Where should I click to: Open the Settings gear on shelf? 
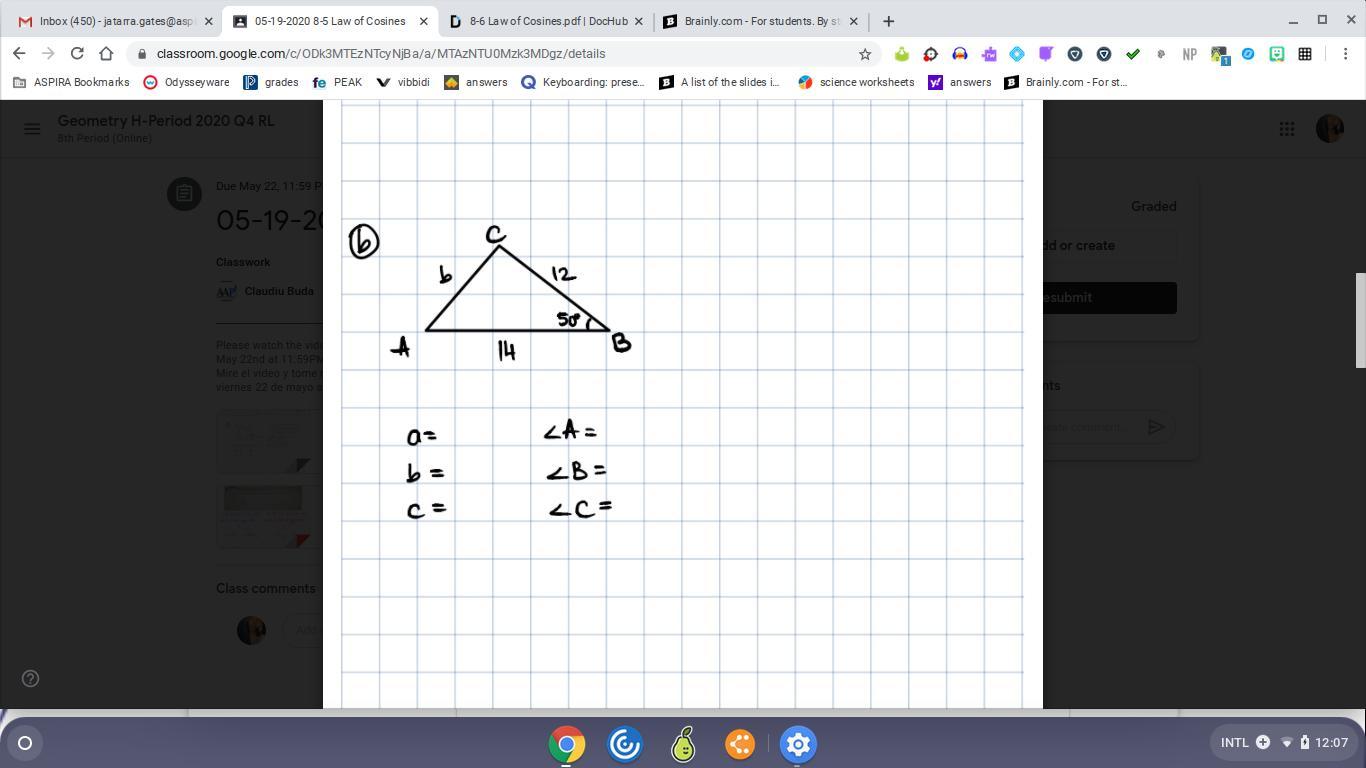pyautogui.click(x=798, y=744)
